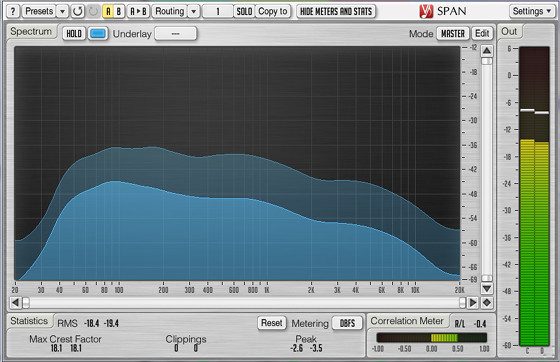Viewport: 560px width, 362px height.
Task: Open the Underlay selector
Action: 175,34
